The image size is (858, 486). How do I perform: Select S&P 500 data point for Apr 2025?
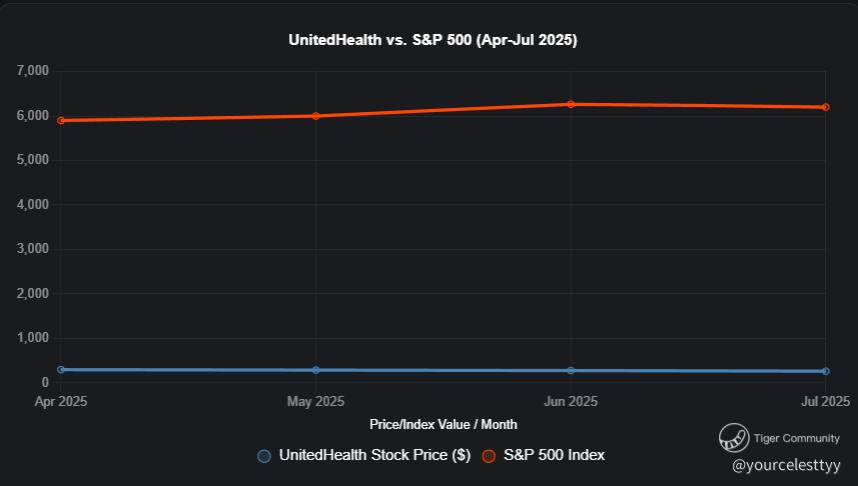[61, 120]
